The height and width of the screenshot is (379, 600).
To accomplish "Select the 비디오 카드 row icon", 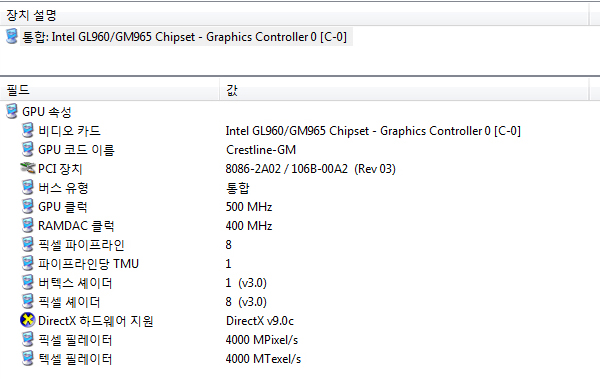I will (28, 131).
